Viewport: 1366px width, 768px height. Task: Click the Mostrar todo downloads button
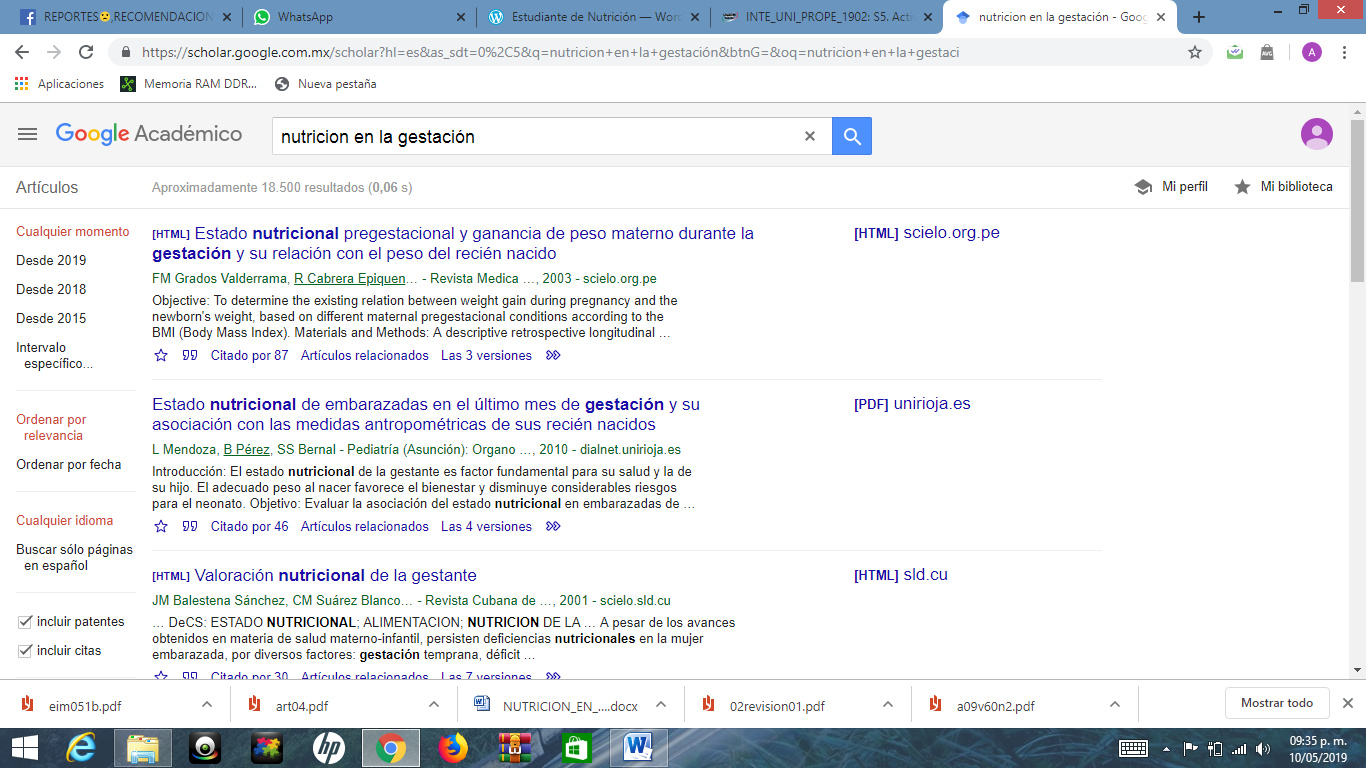1276,703
